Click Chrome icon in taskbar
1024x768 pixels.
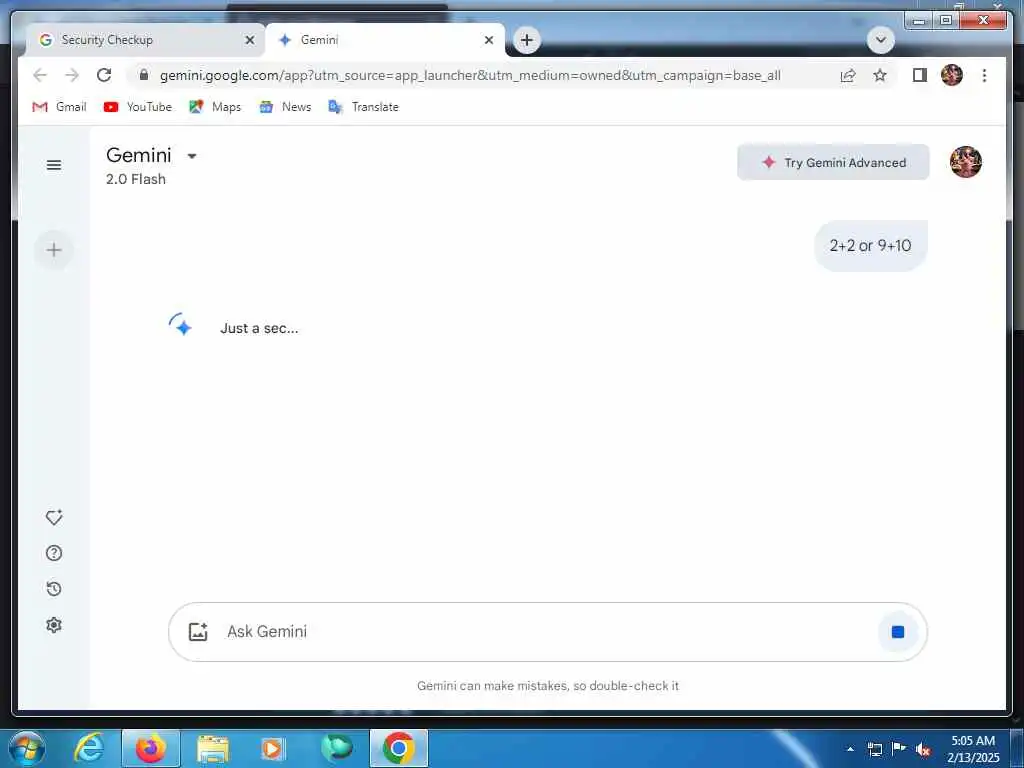tap(399, 748)
